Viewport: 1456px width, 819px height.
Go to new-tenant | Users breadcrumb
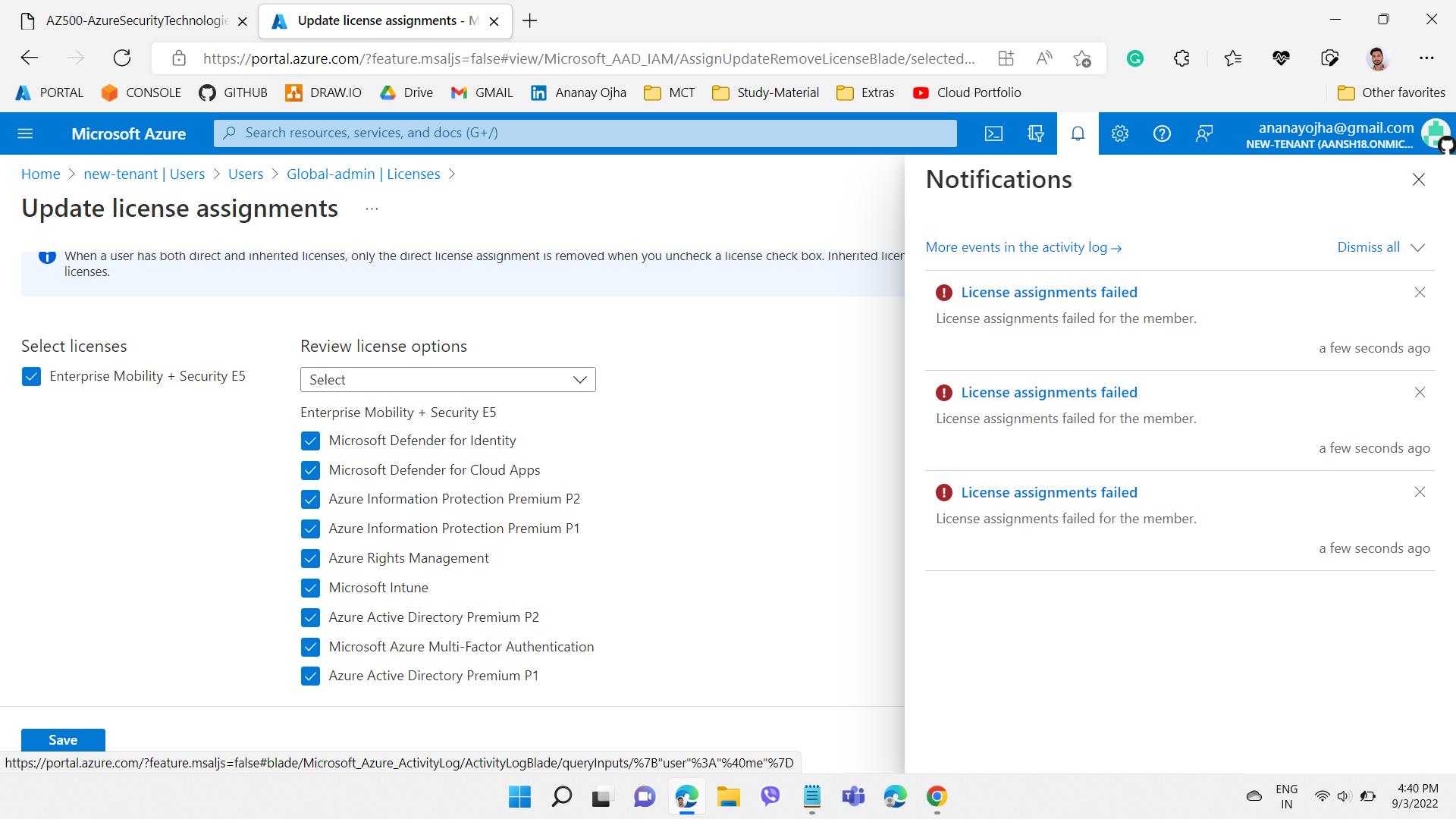(144, 174)
